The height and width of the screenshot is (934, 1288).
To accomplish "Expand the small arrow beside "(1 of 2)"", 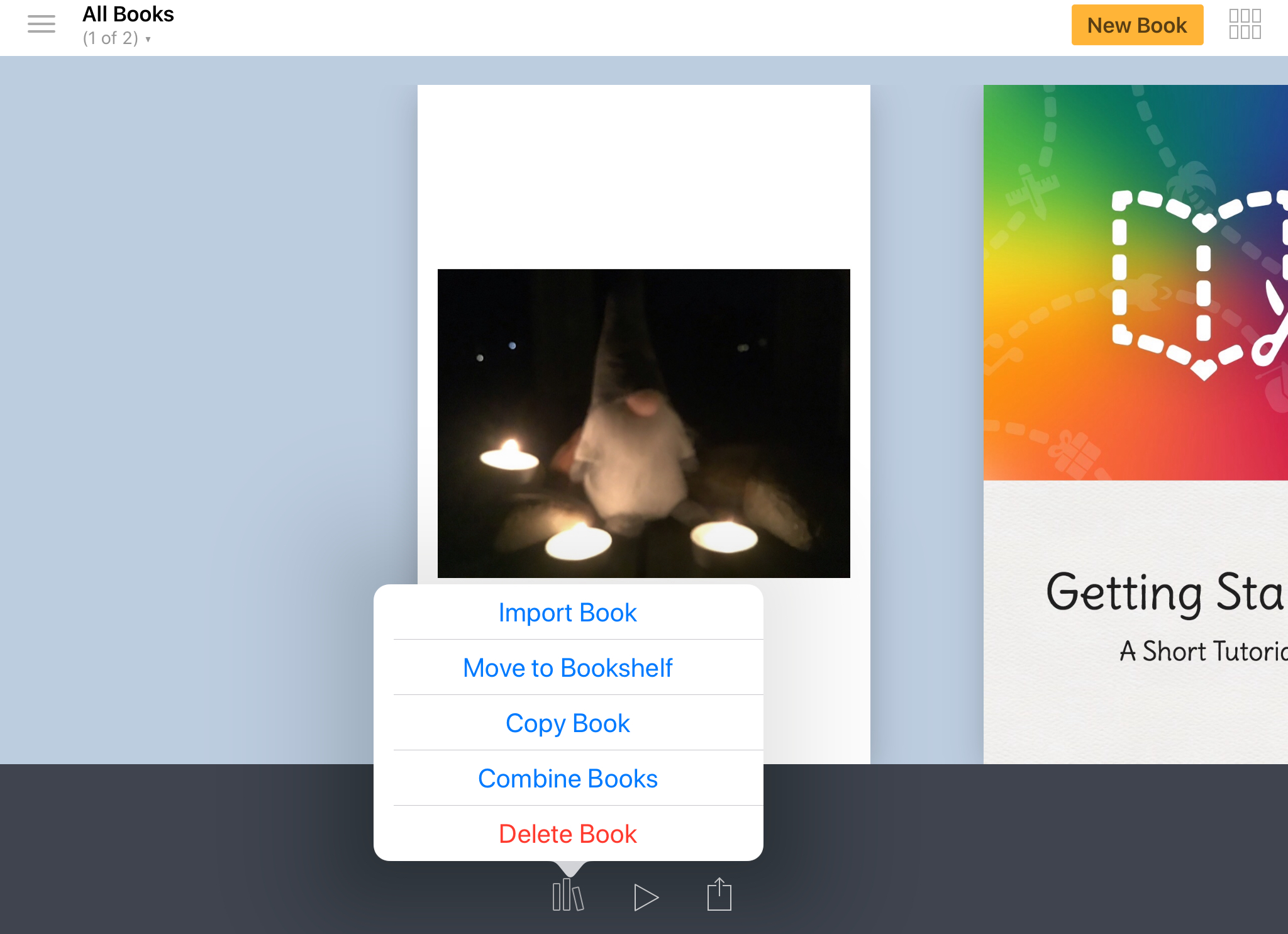I will [x=148, y=40].
